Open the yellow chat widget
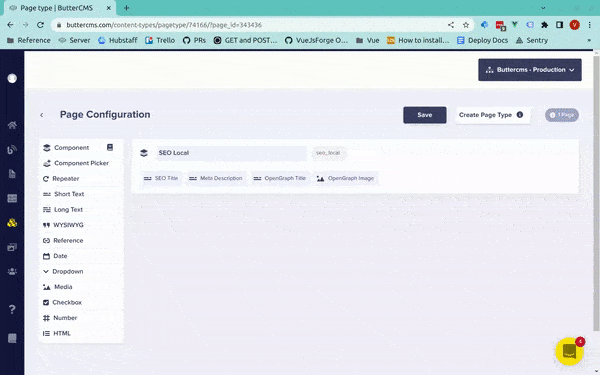The image size is (600, 375). click(x=569, y=351)
